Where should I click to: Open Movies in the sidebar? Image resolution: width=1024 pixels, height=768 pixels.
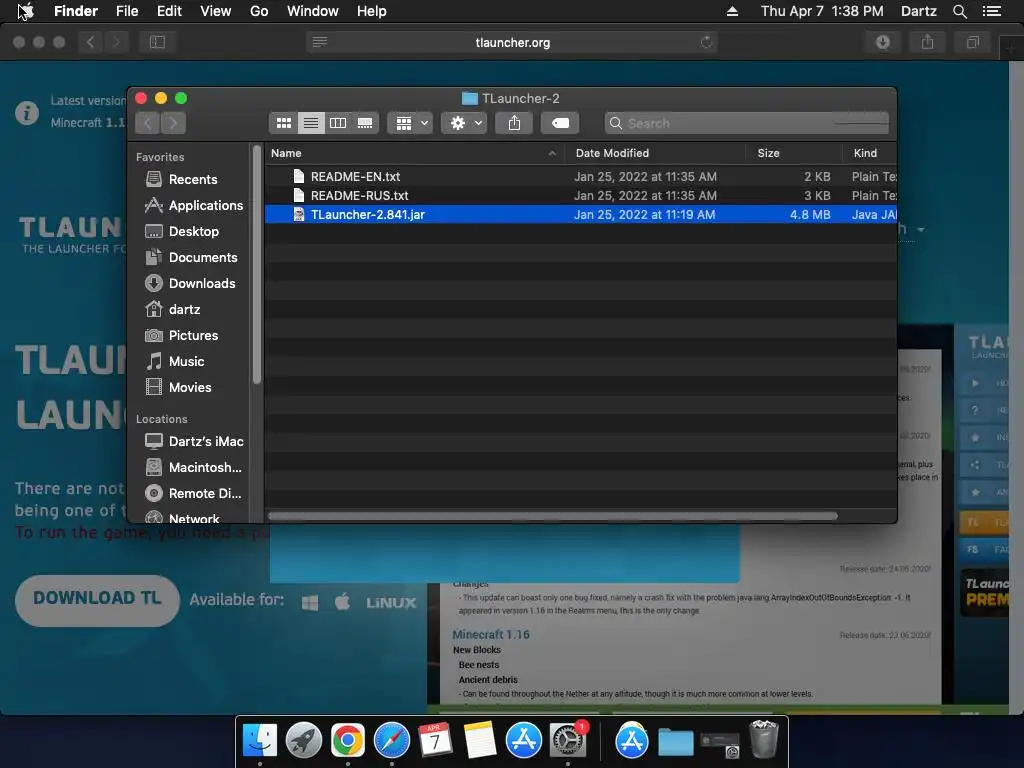[x=178, y=387]
